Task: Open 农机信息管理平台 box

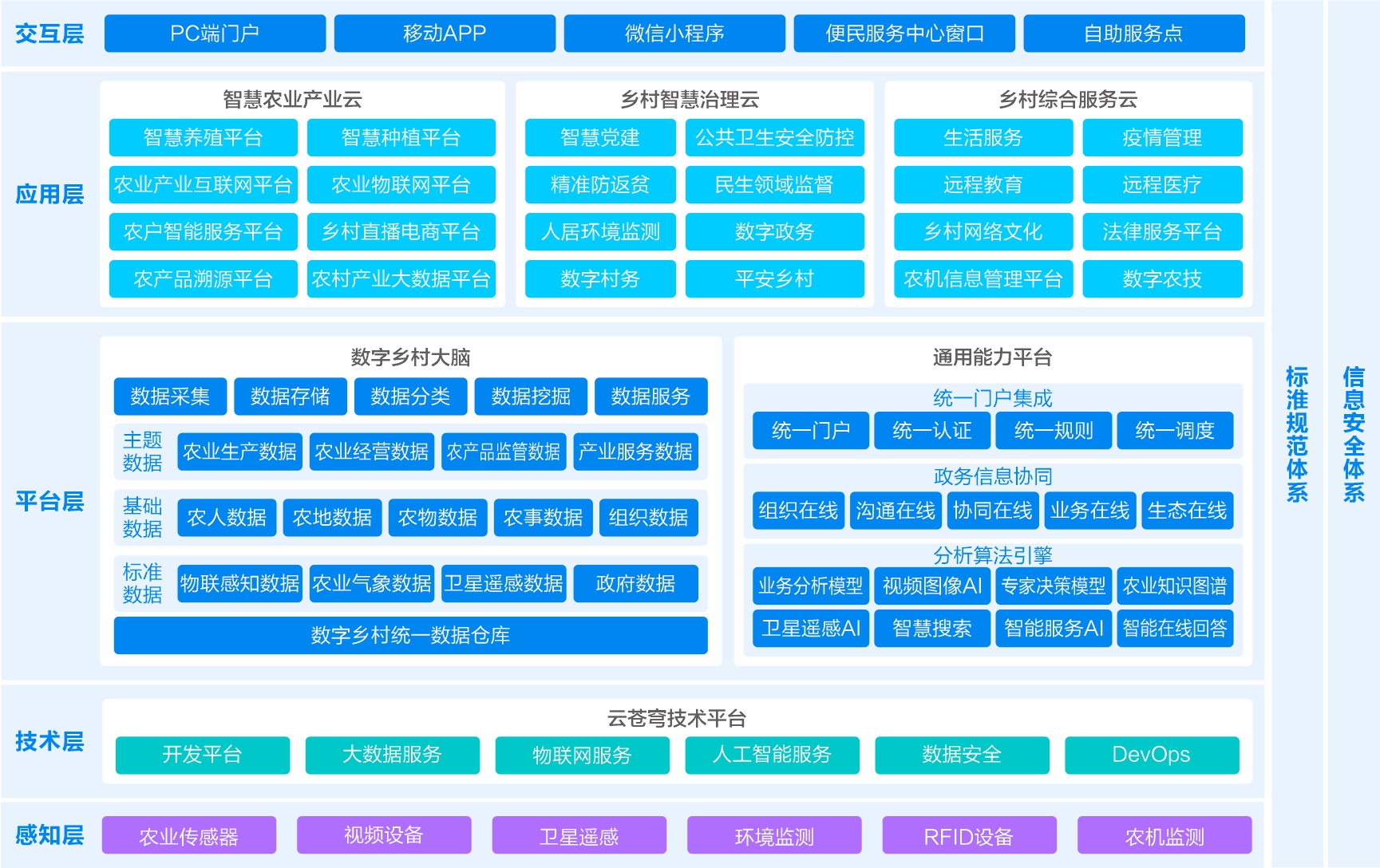Action: [x=983, y=279]
